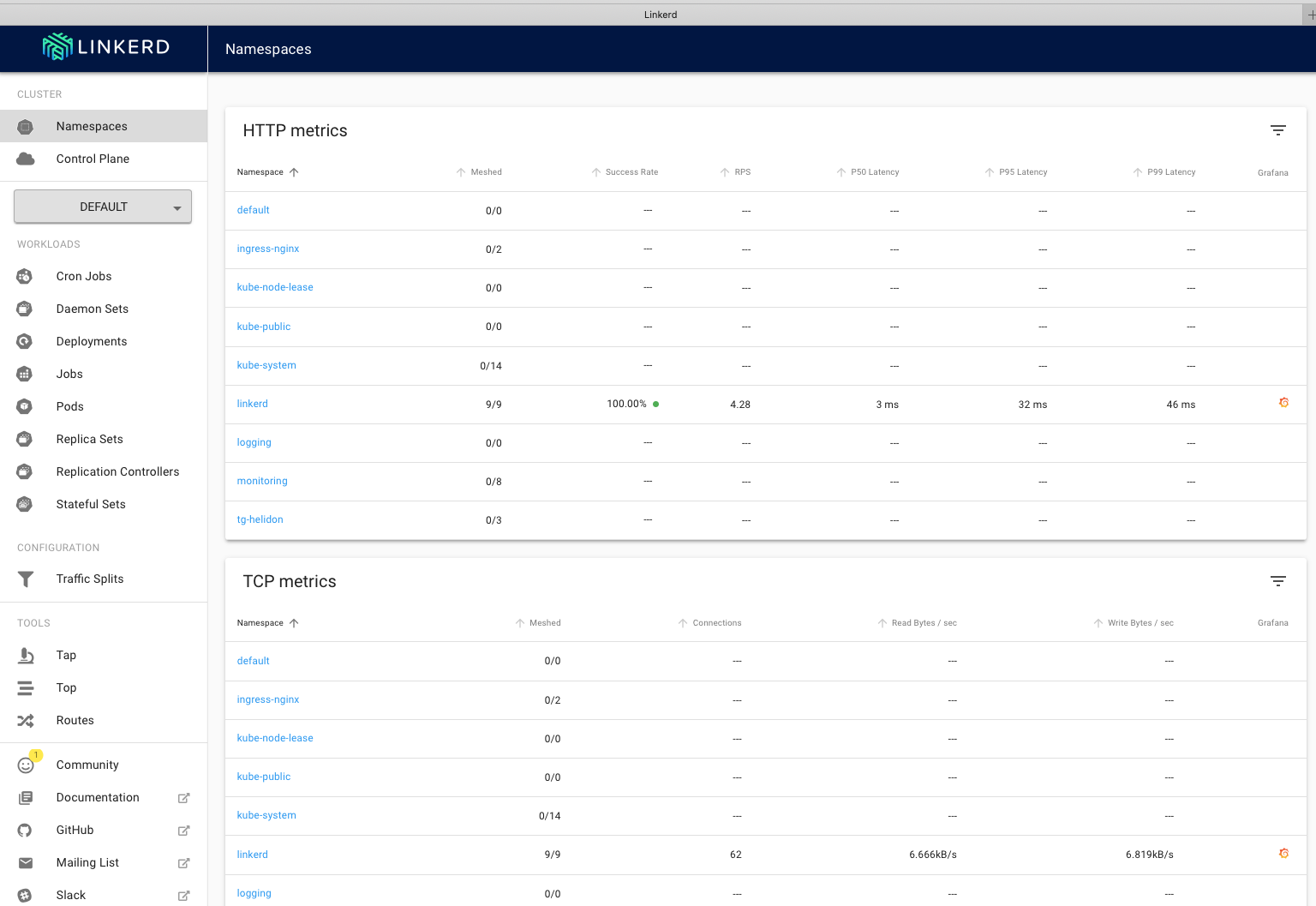This screenshot has width=1316, height=906.
Task: Open kube-node-lease namespace in TCP metrics
Action: (x=275, y=738)
